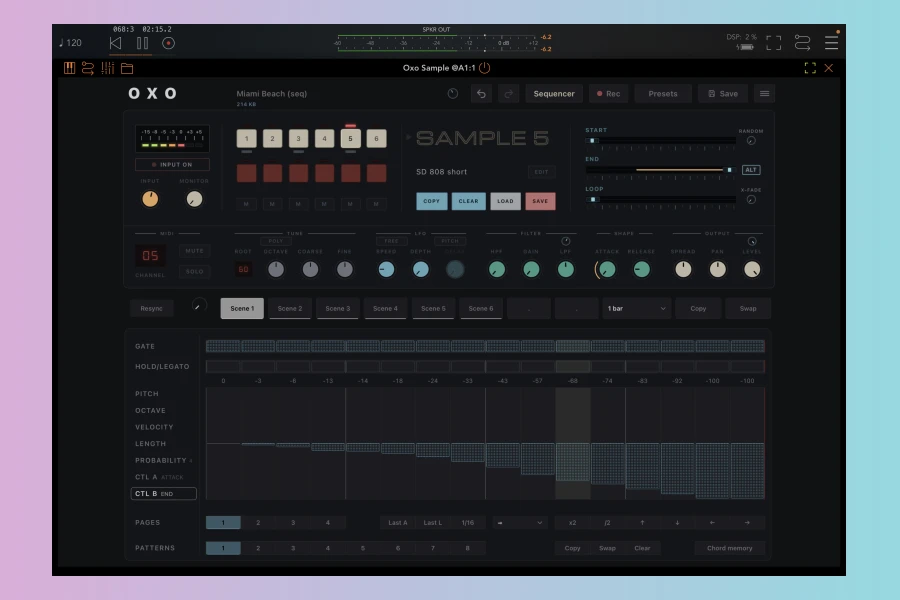Click the small output knob above LEVEL

click(x=752, y=241)
